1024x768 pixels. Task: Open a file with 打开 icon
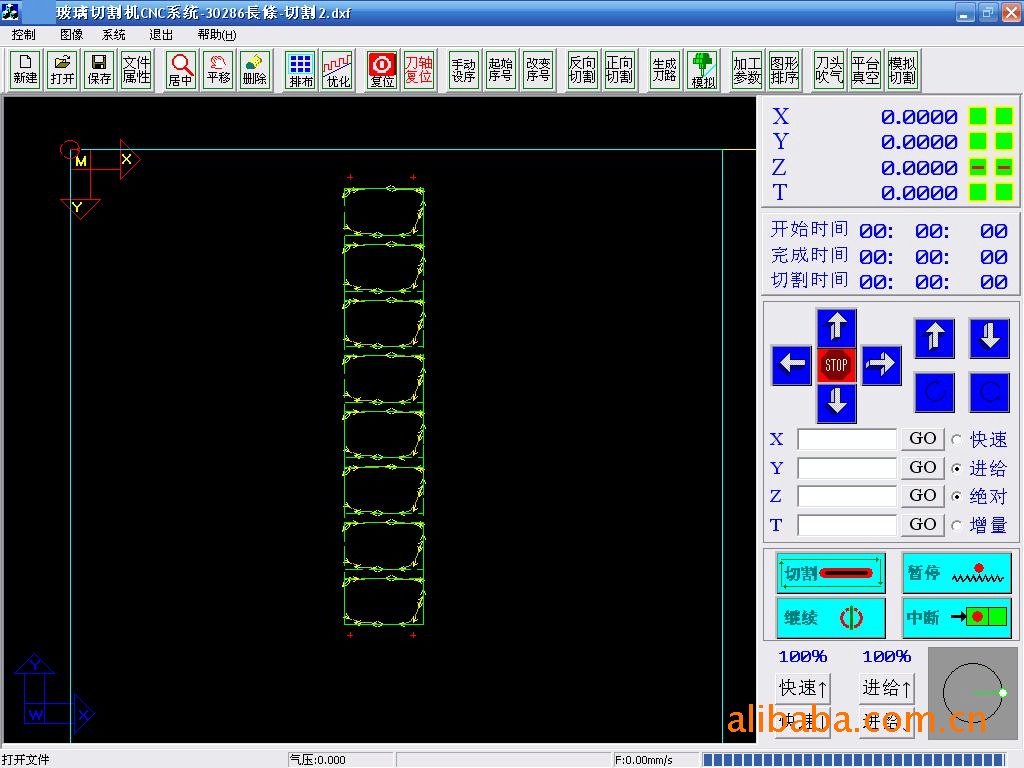63,69
